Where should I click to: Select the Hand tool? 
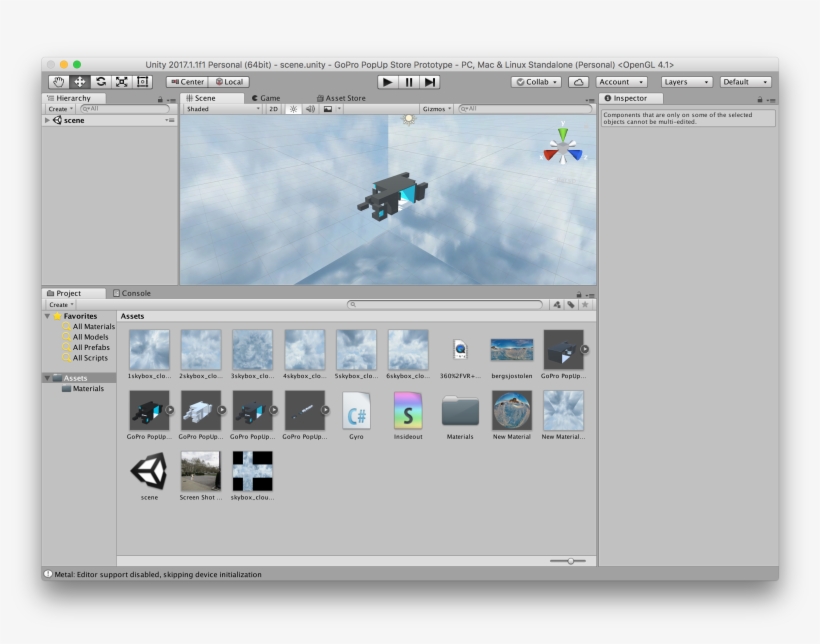pos(60,82)
